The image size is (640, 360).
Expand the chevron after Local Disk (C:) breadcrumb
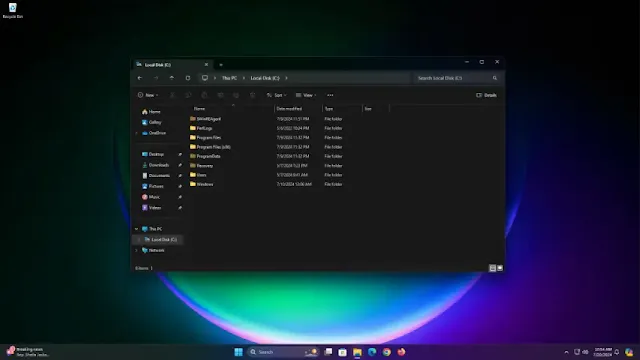pyautogui.click(x=286, y=78)
